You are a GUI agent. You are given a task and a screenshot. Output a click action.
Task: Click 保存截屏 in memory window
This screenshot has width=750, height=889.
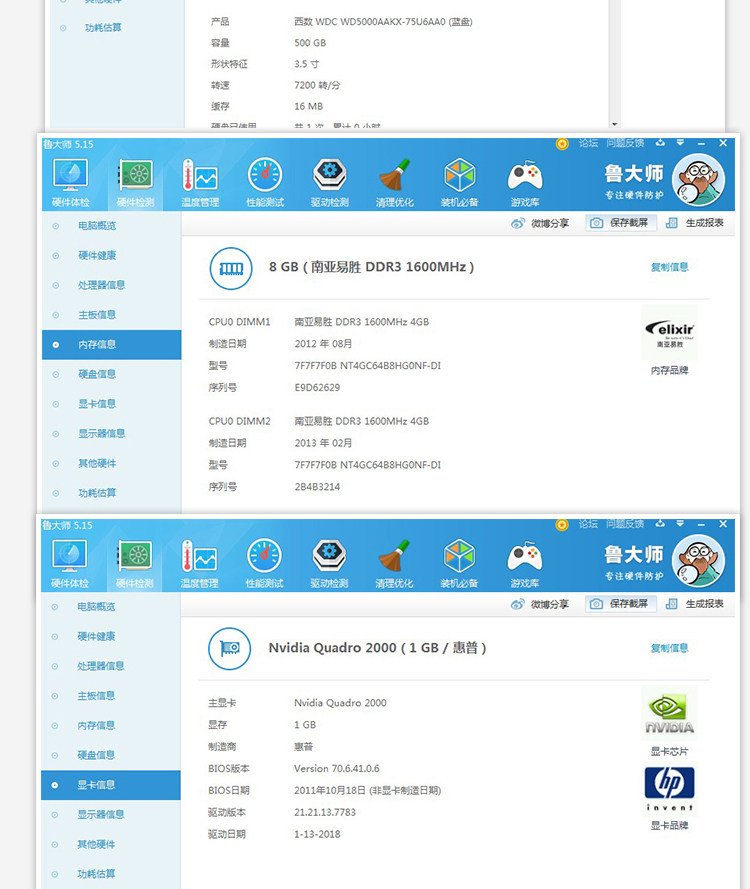[x=621, y=223]
